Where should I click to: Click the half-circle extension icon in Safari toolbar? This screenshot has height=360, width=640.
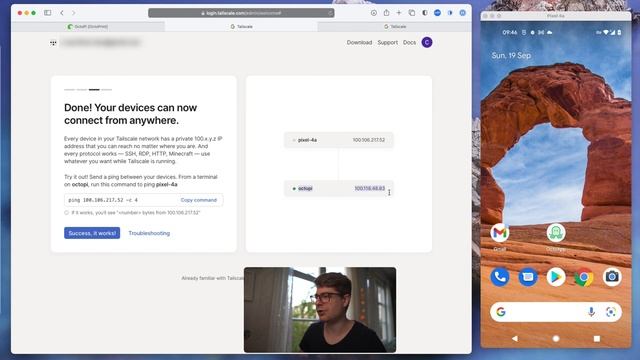(424, 13)
